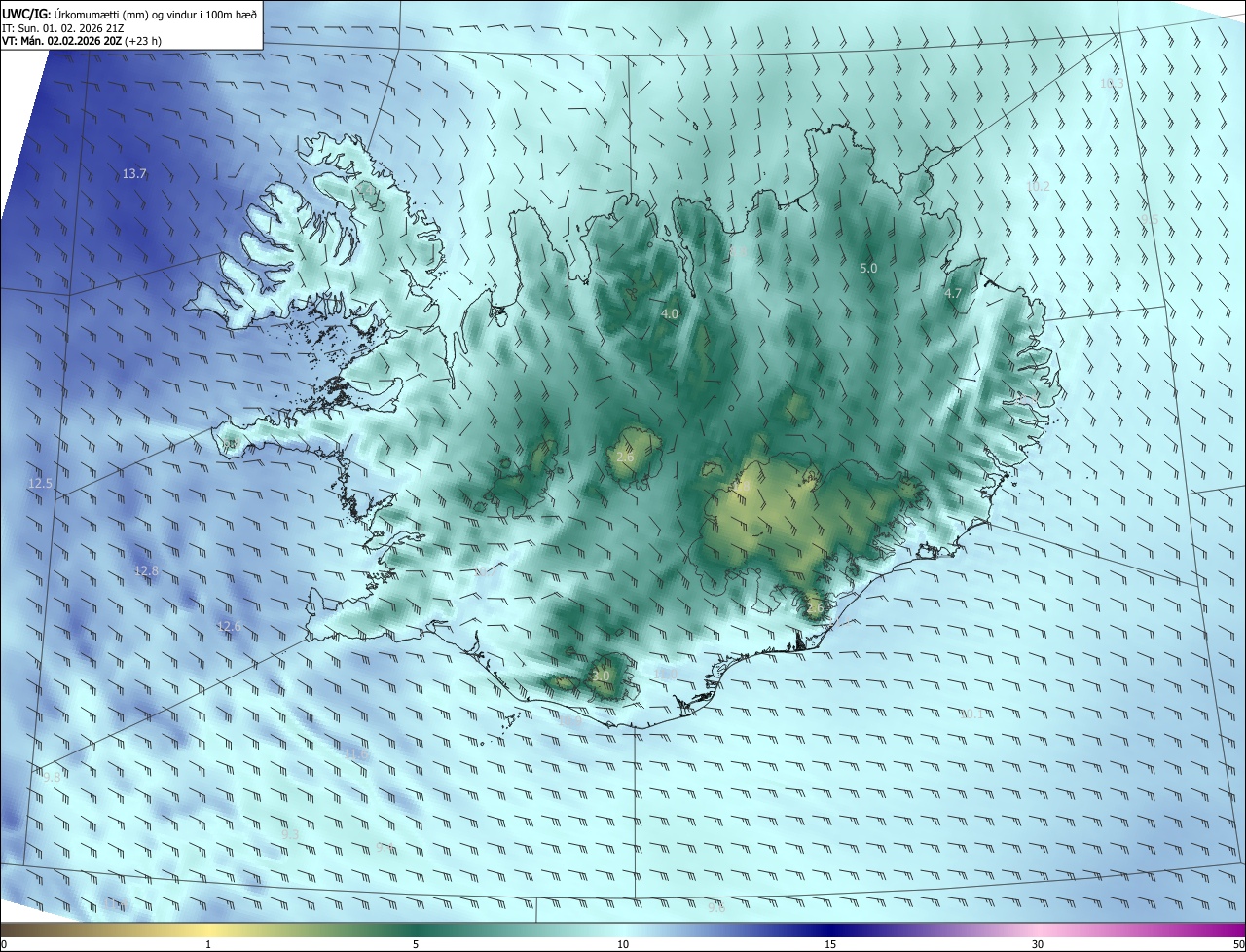Click the 10 tick on the colour scale
This screenshot has width=1246, height=952.
pos(623,944)
